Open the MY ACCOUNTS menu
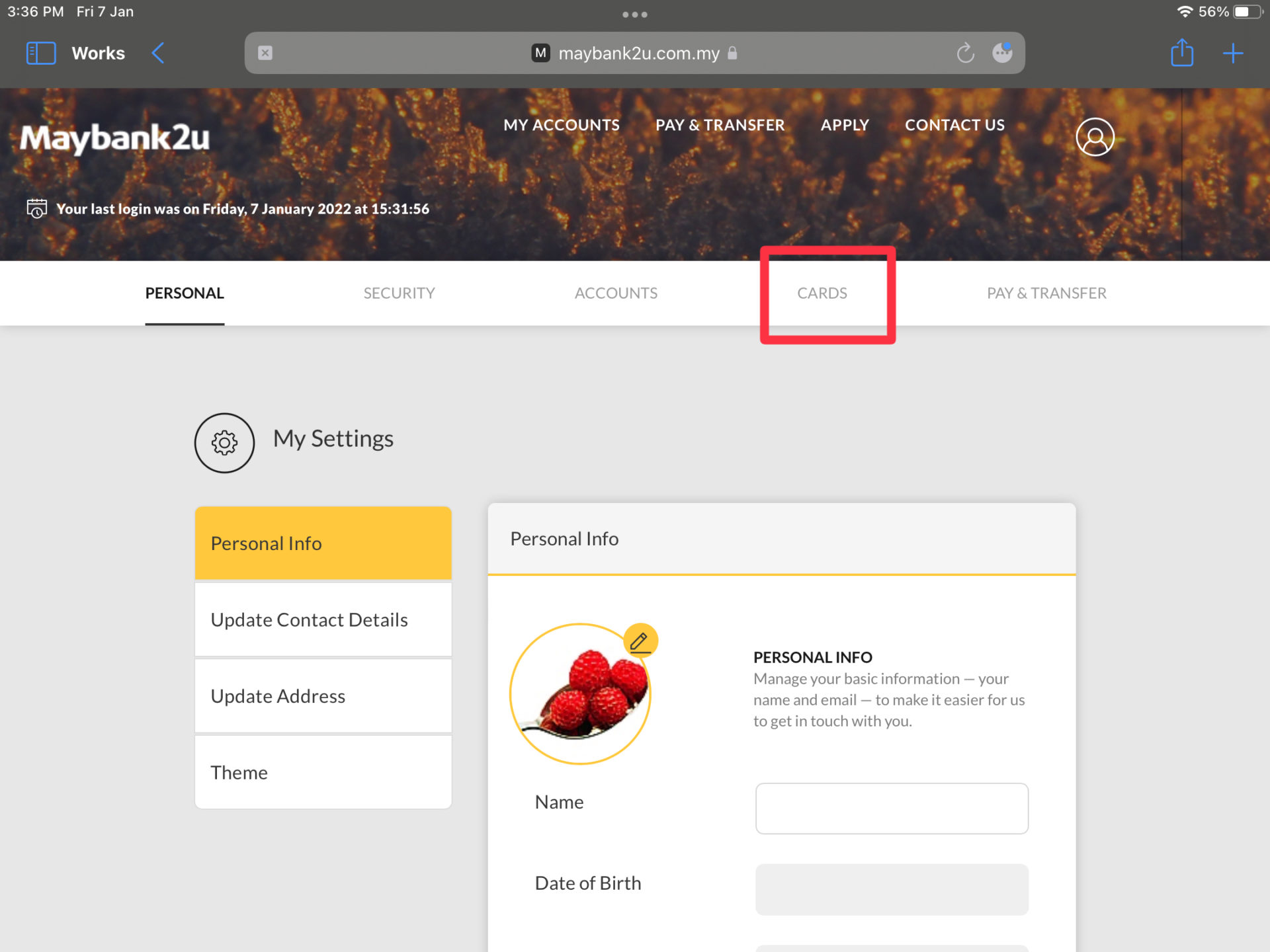The image size is (1270, 952). (561, 125)
